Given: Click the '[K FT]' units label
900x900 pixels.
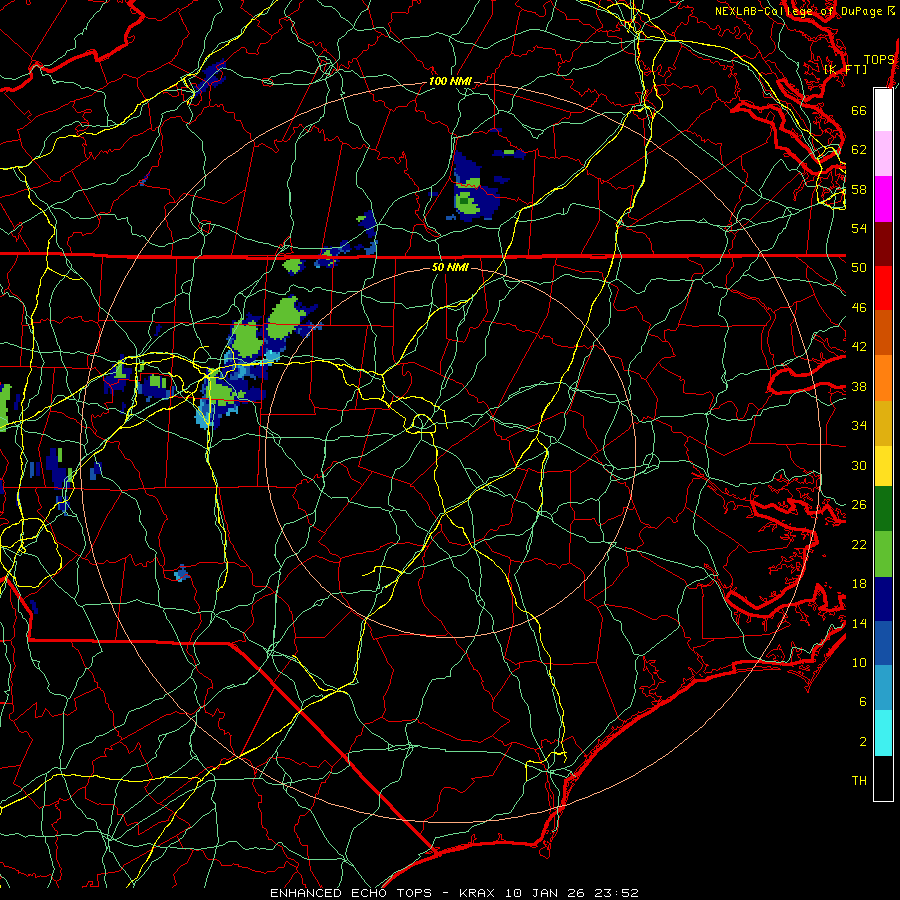Looking at the screenshot, I should click(x=845, y=70).
